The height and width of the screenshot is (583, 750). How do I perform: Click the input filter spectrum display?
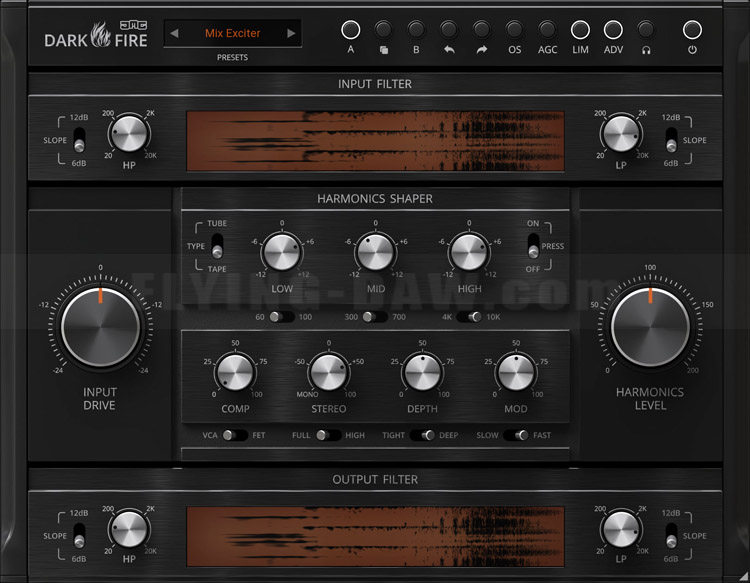coord(375,141)
